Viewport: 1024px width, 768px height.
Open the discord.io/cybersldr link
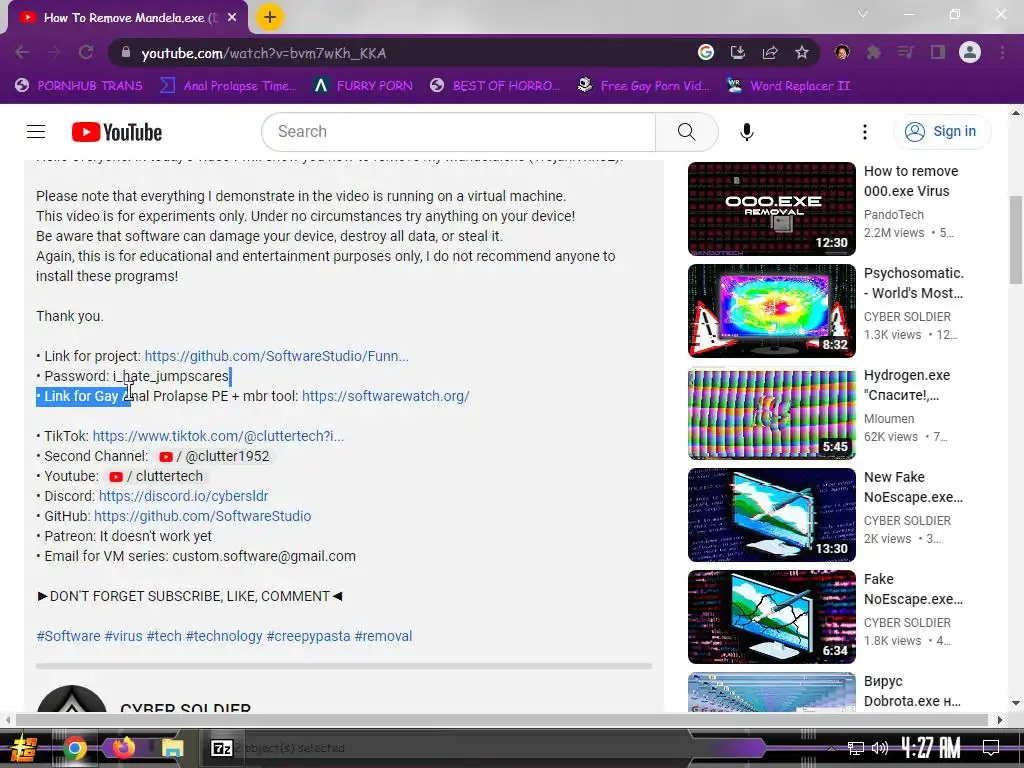pos(184,496)
